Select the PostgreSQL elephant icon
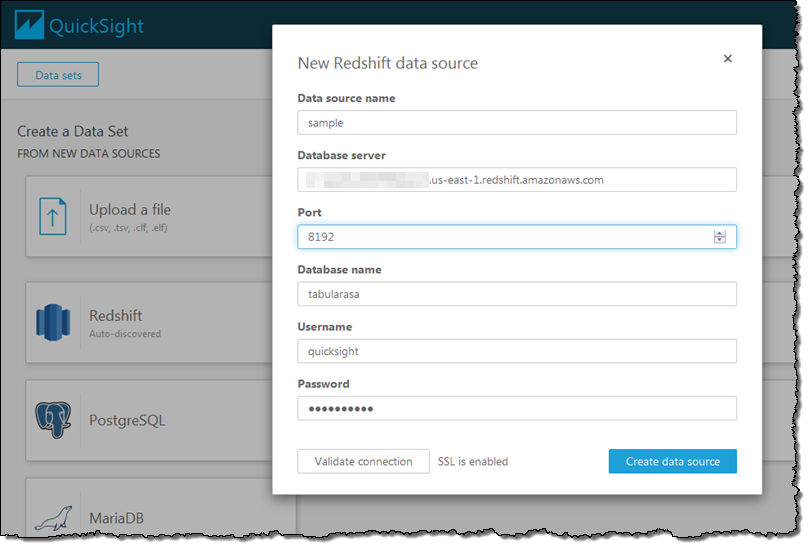 coord(53,420)
